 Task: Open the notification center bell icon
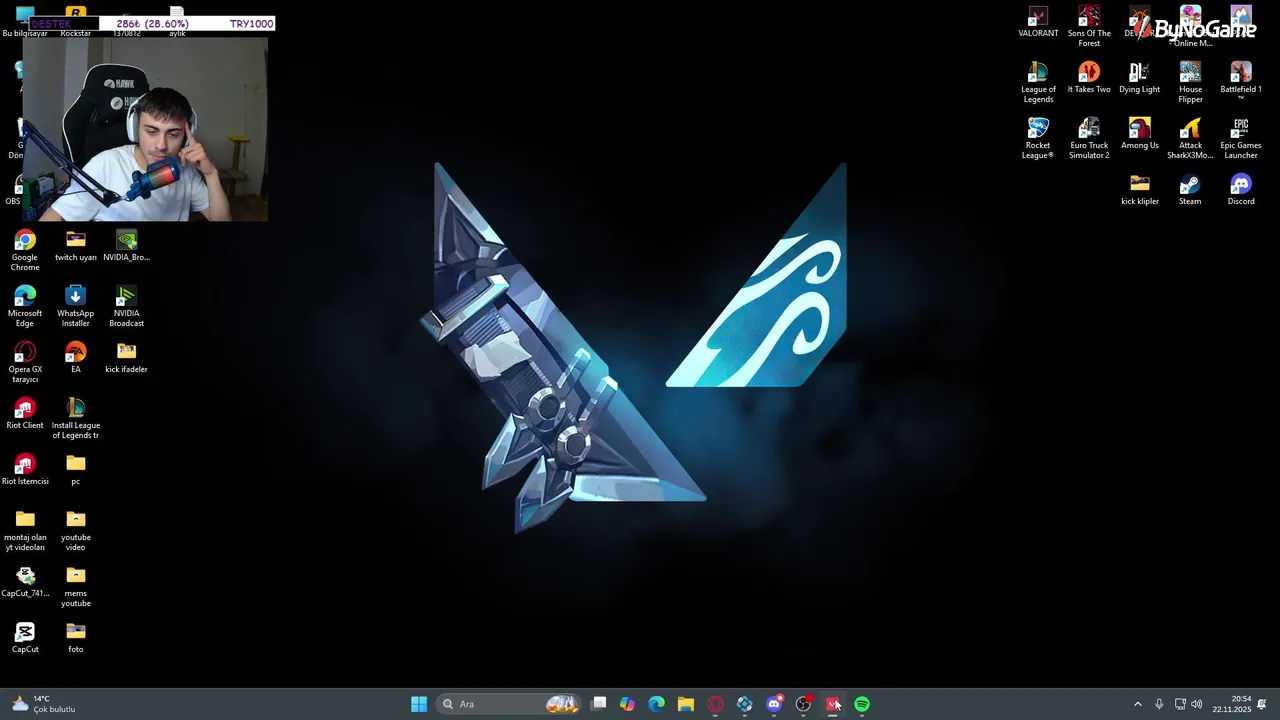[1262, 704]
